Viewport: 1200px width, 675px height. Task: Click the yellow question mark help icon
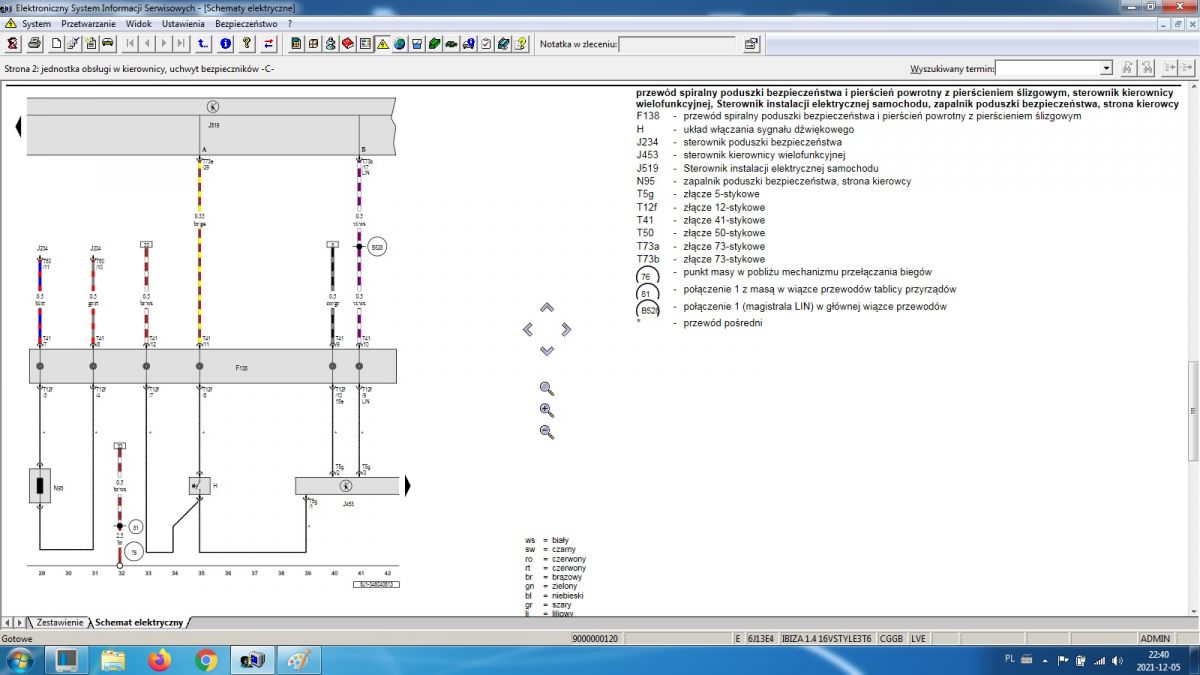(246, 44)
